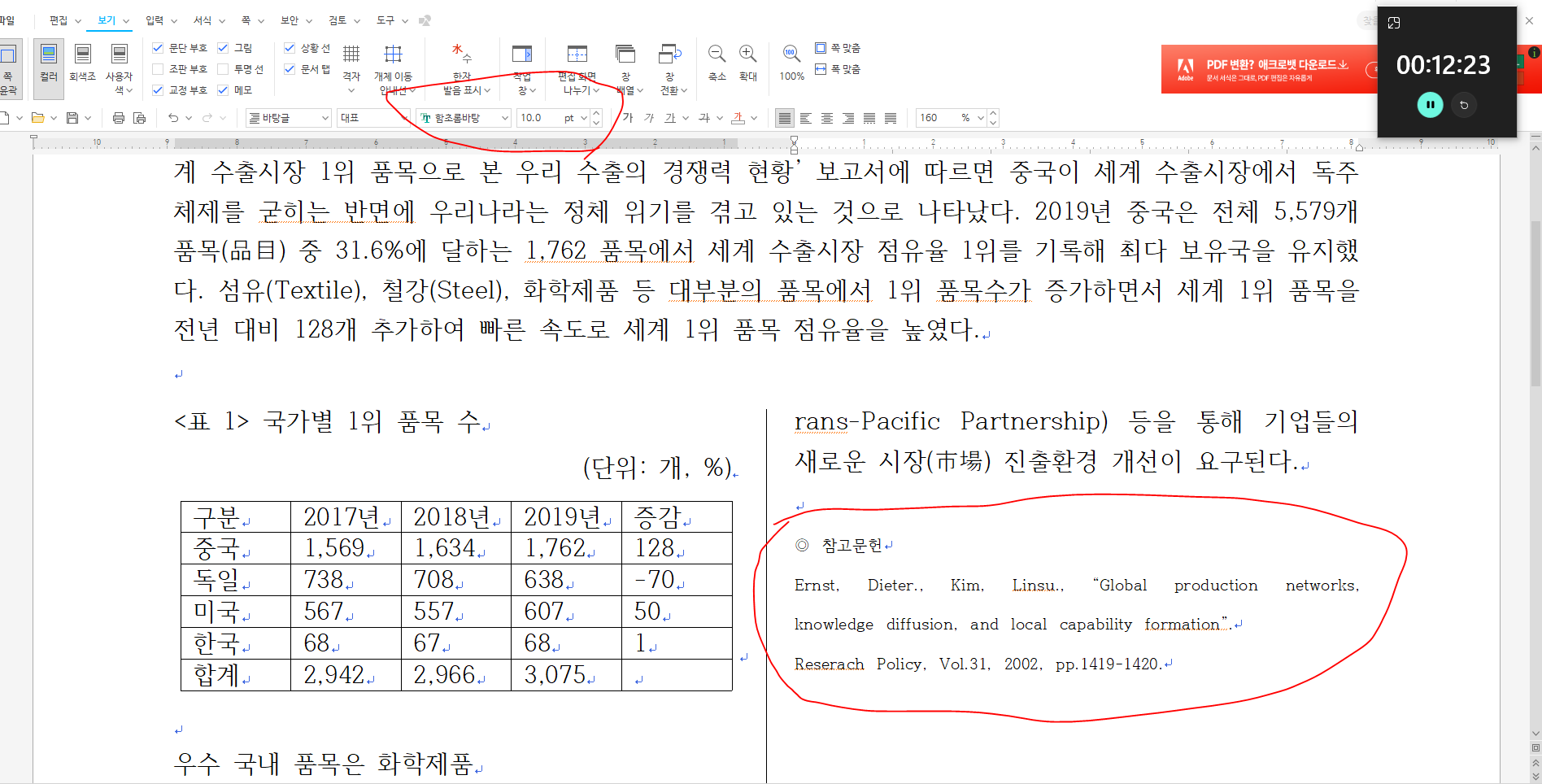Toggle 메모 checkbox
The width and height of the screenshot is (1542, 784).
[223, 90]
